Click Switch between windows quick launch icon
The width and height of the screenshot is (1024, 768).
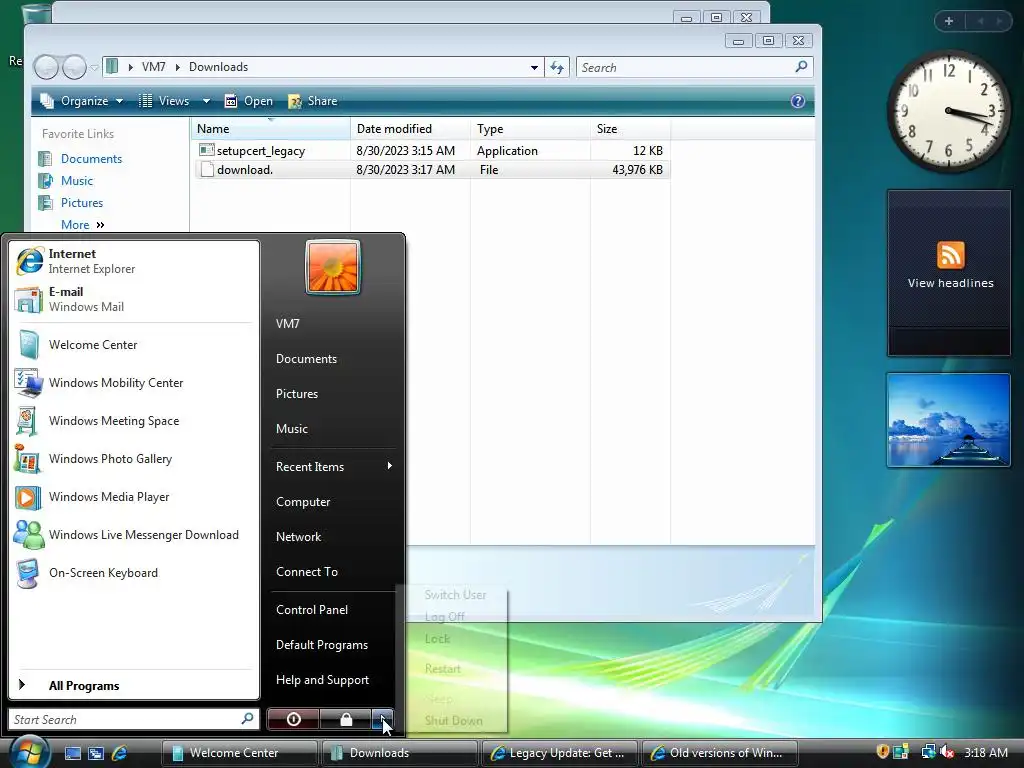96,753
